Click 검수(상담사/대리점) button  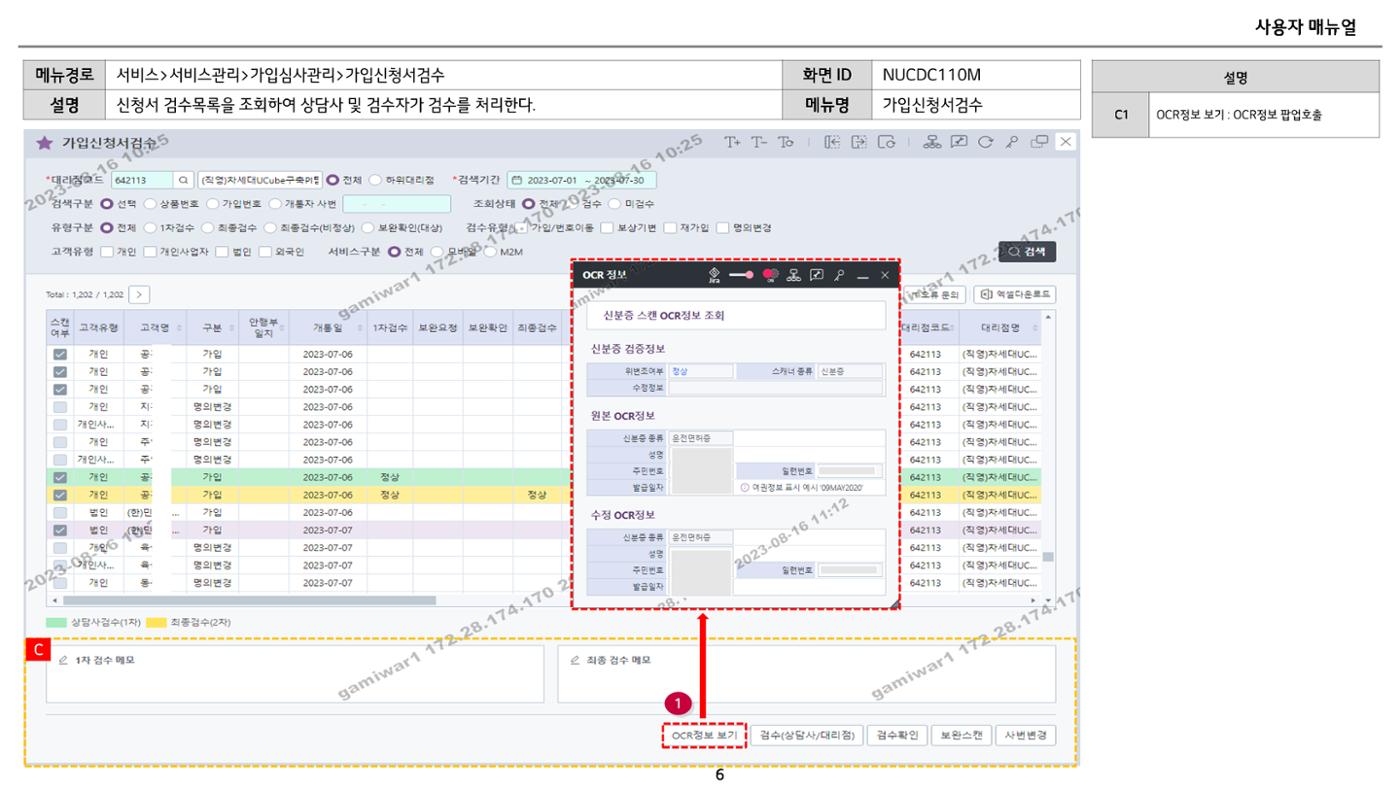coord(805,735)
